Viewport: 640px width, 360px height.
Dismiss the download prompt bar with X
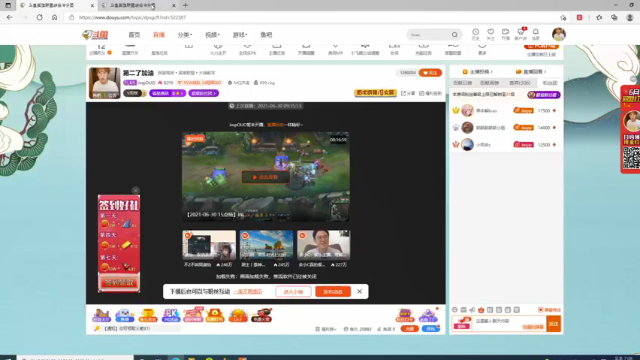pyautogui.click(x=360, y=291)
